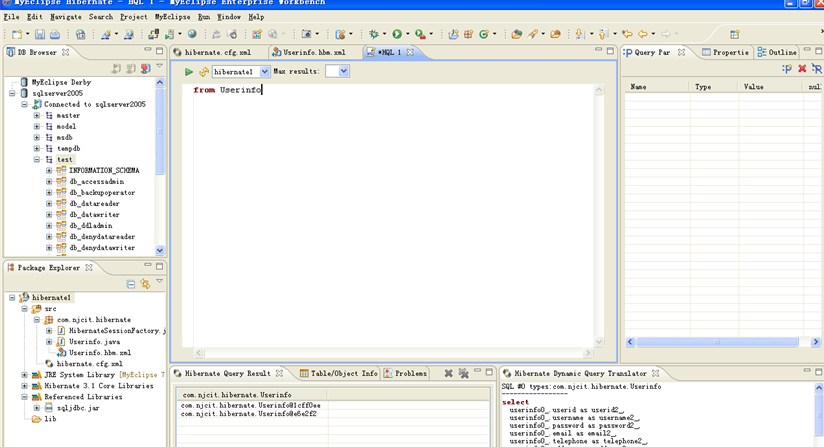Open the Window menu
824x447 pixels.
(229, 17)
